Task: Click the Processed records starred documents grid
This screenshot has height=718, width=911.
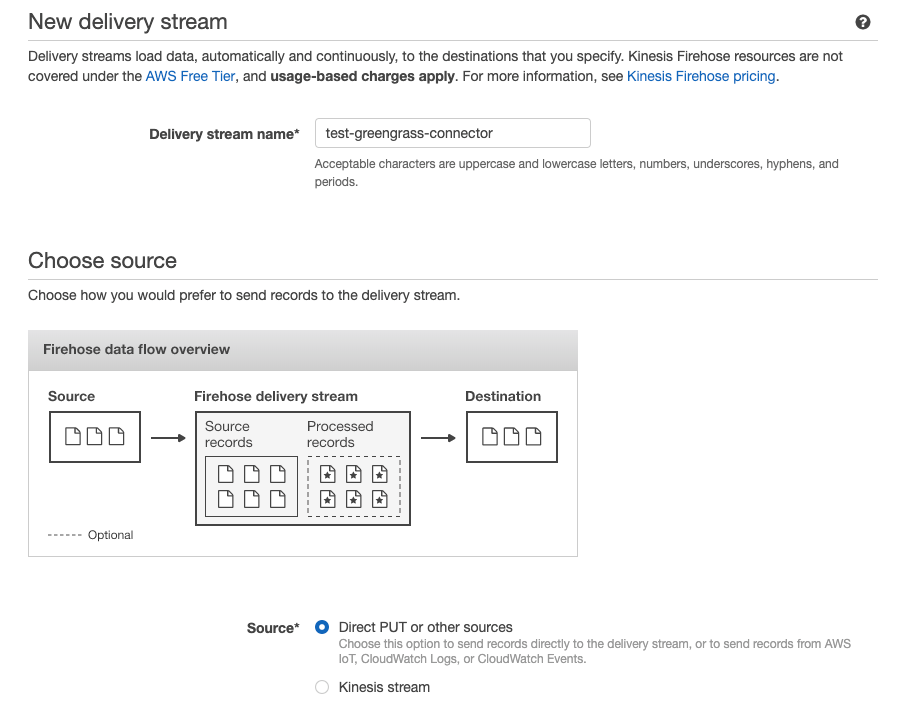Action: [x=354, y=487]
